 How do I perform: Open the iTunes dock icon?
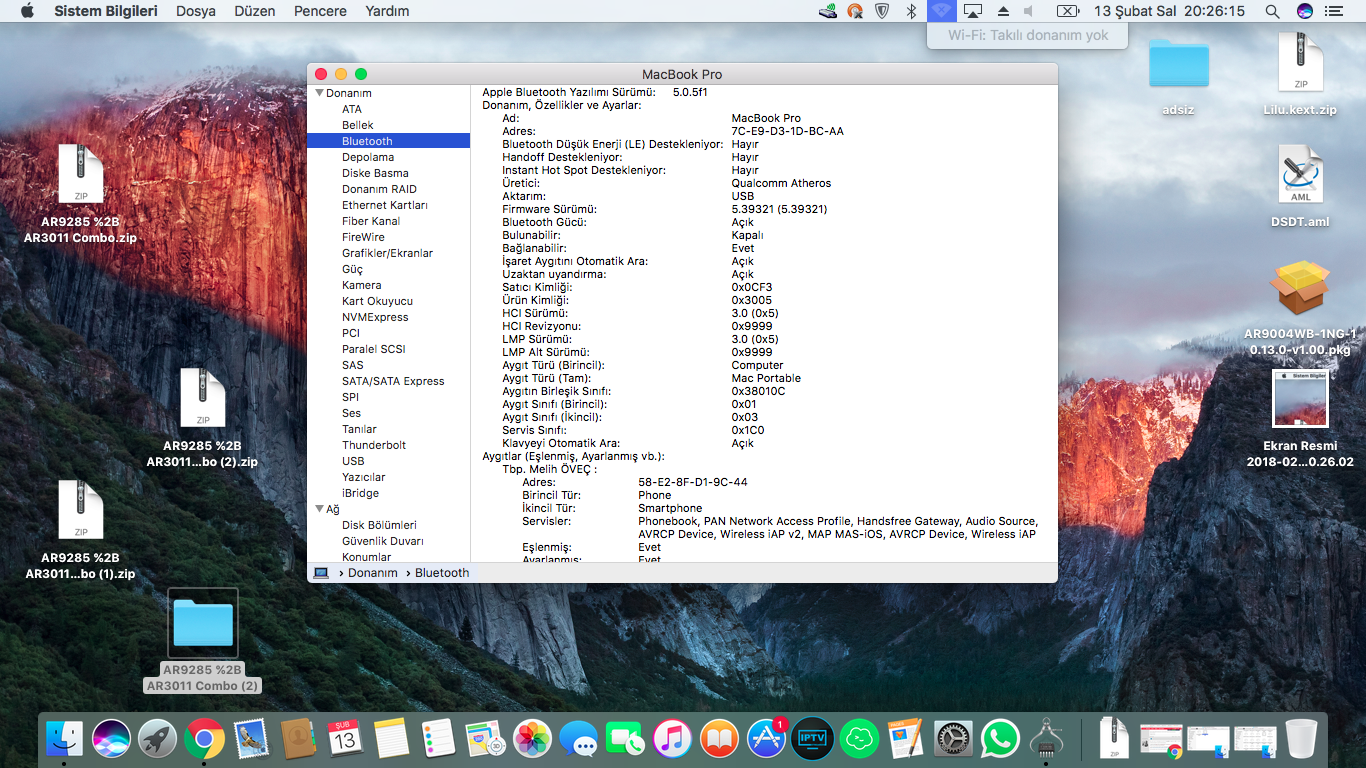click(672, 740)
